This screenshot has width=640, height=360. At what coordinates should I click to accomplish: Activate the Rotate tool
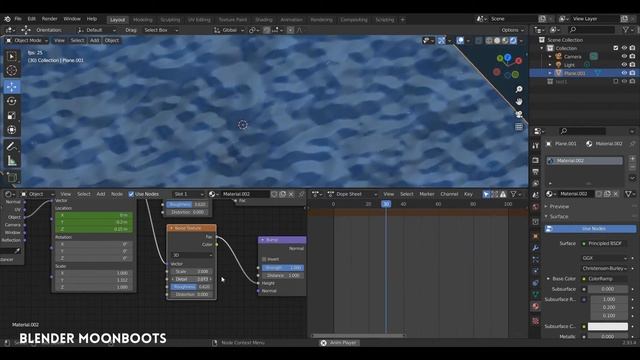(x=11, y=101)
